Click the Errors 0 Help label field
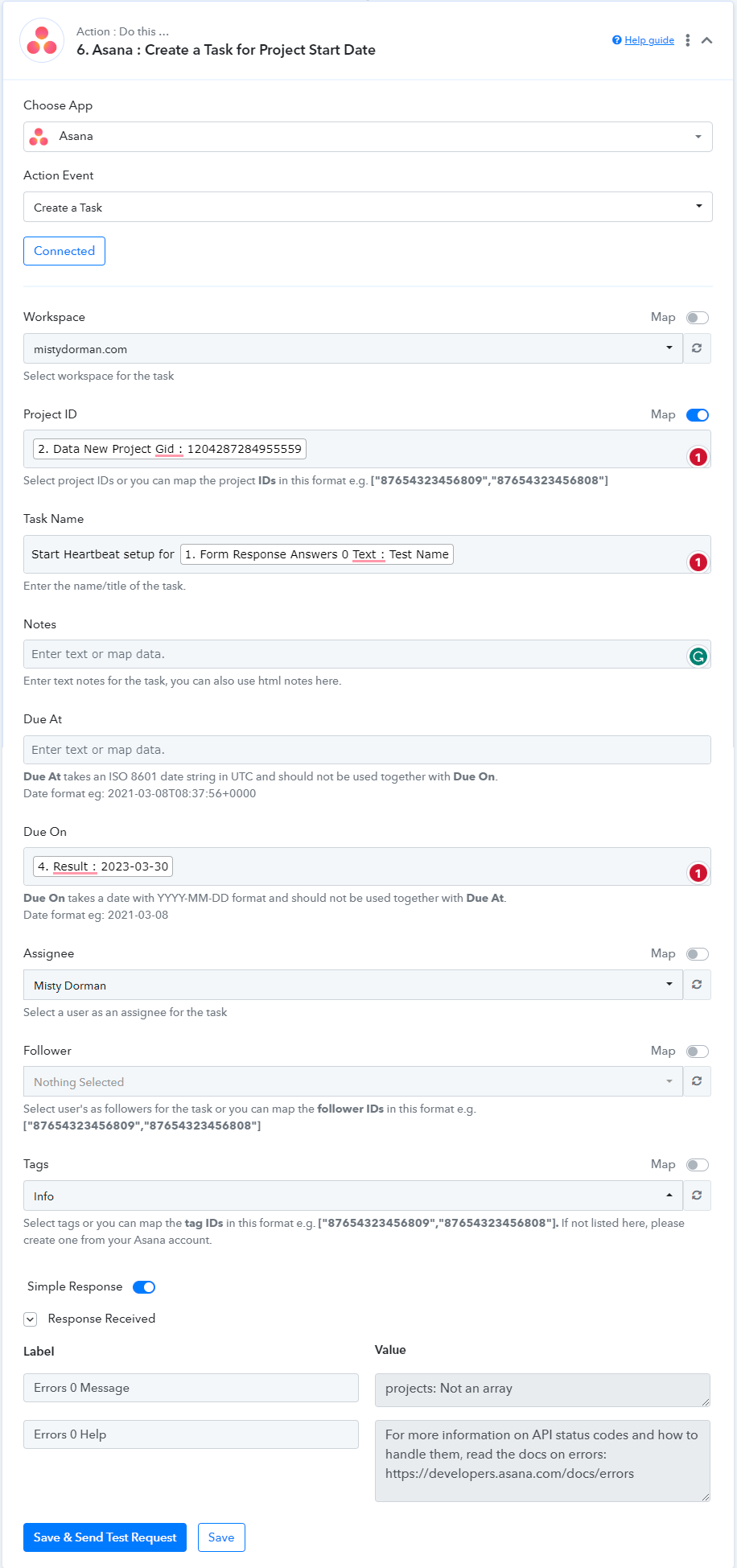Viewport: 737px width, 1568px height. coord(191,1434)
